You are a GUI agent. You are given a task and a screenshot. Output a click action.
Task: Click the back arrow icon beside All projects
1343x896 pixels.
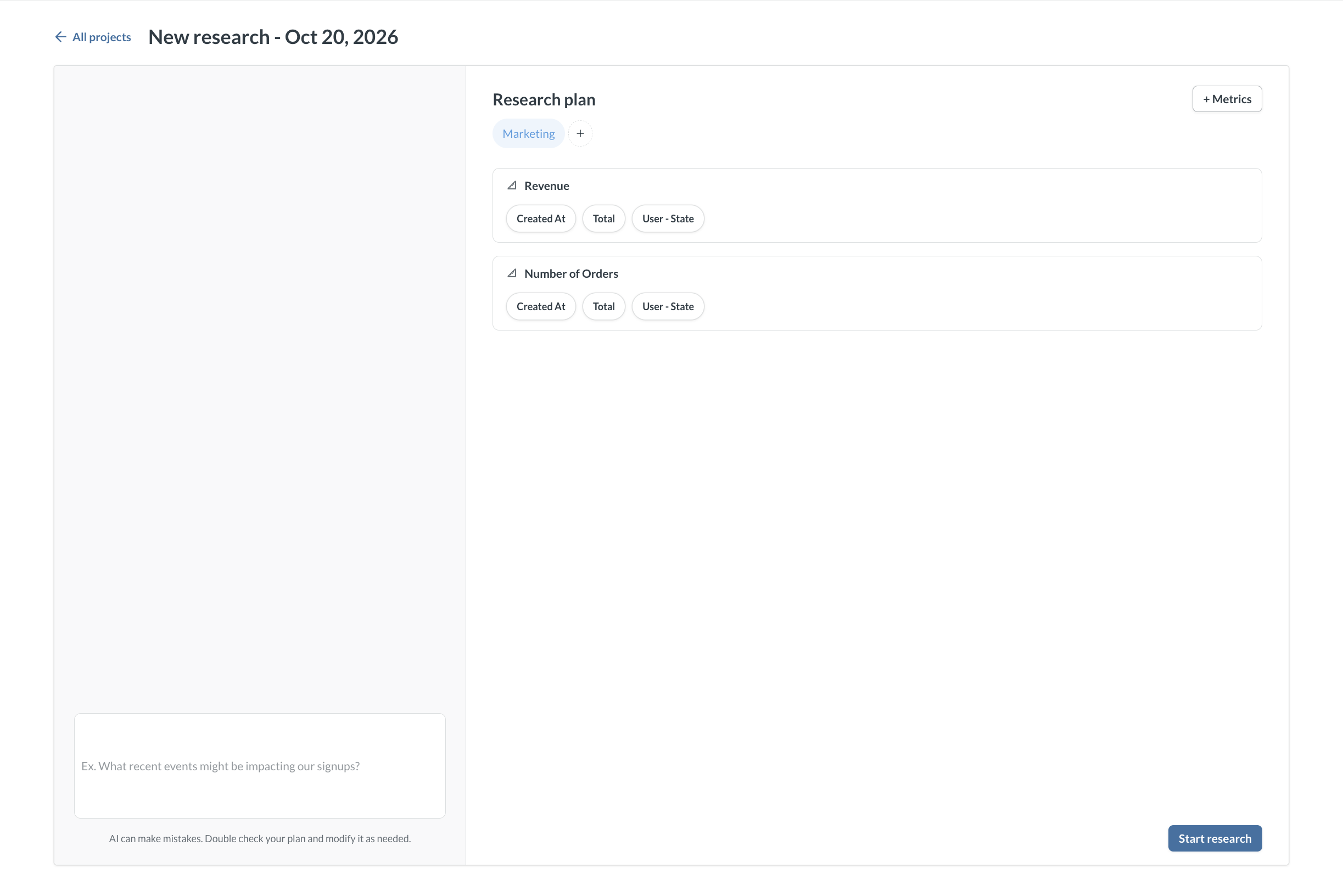(60, 37)
